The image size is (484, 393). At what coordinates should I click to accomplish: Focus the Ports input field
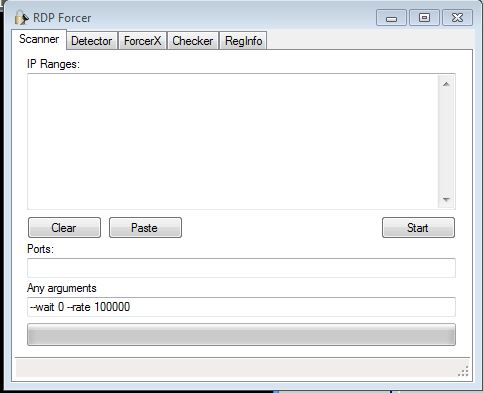[x=241, y=268]
